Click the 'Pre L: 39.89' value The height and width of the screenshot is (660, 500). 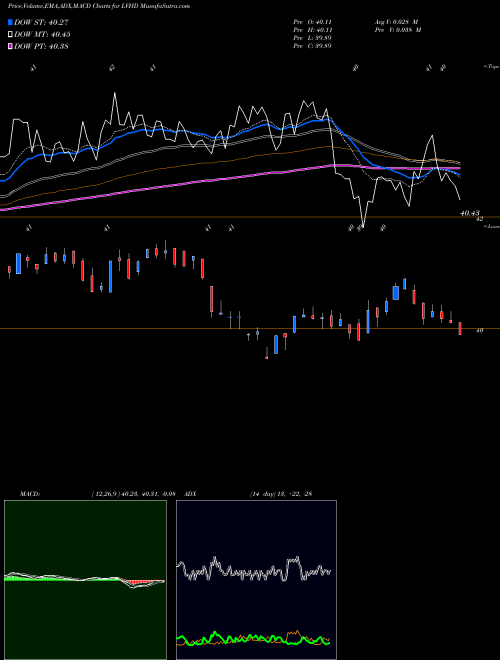pos(312,38)
